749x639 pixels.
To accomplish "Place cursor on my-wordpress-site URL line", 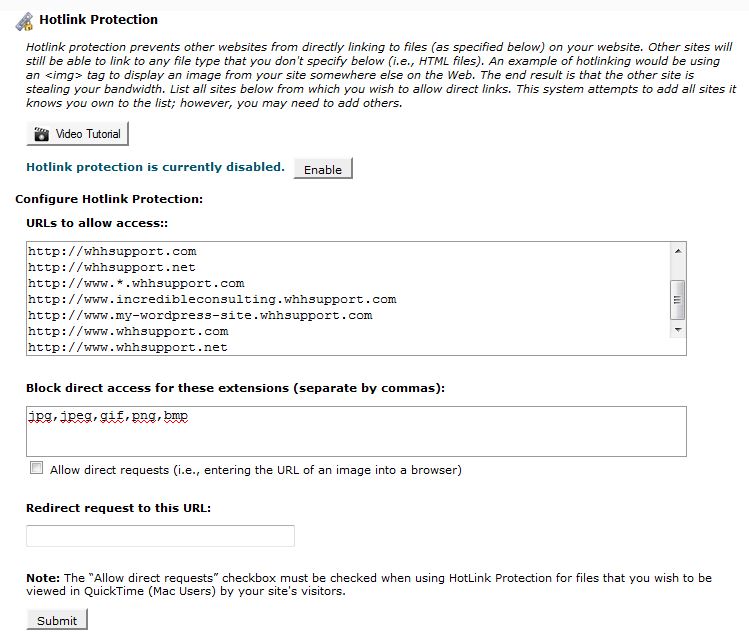I will 200,315.
